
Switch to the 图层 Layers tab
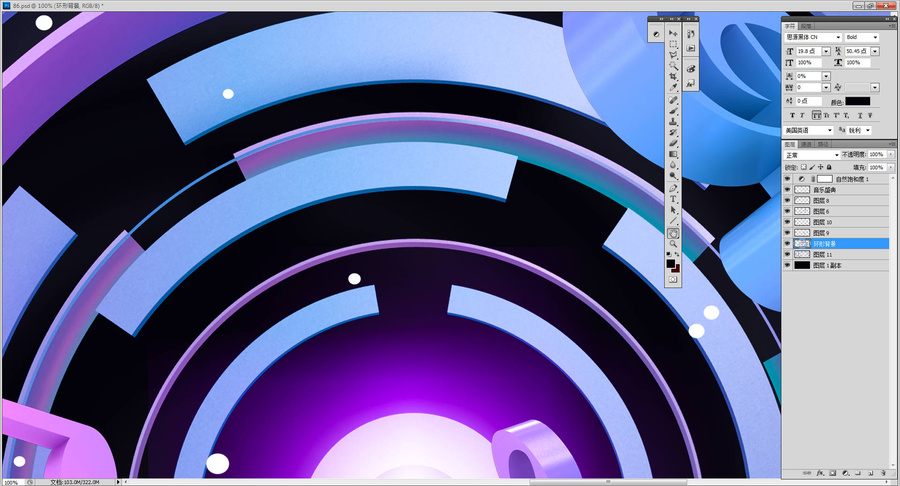coord(790,144)
